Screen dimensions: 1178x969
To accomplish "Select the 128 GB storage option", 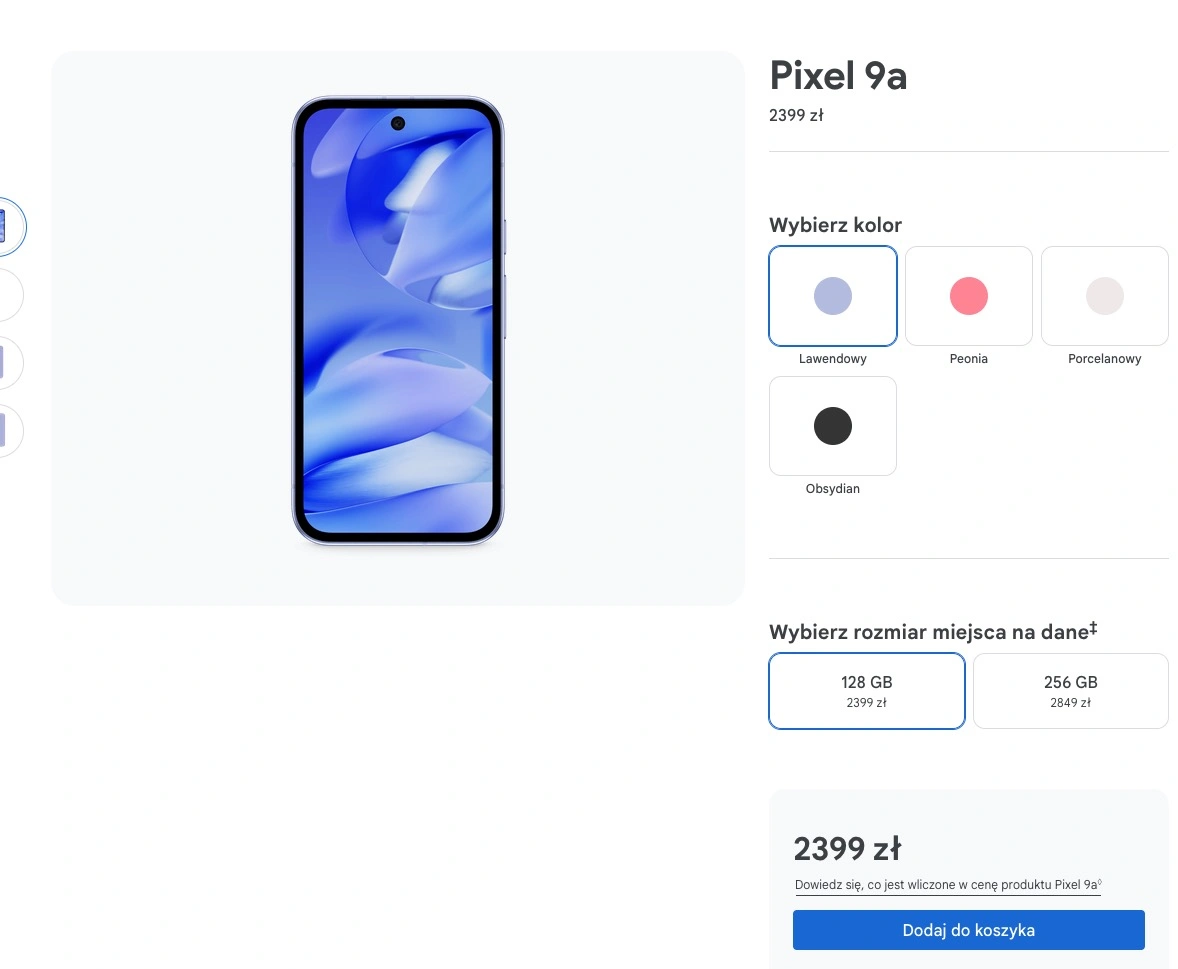I will [866, 691].
